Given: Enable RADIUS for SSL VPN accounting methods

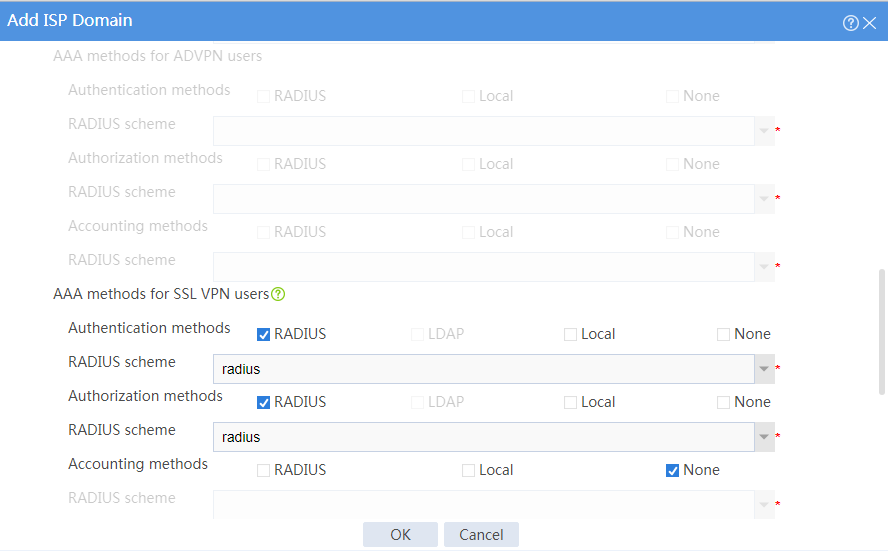Looking at the screenshot, I should tap(263, 471).
